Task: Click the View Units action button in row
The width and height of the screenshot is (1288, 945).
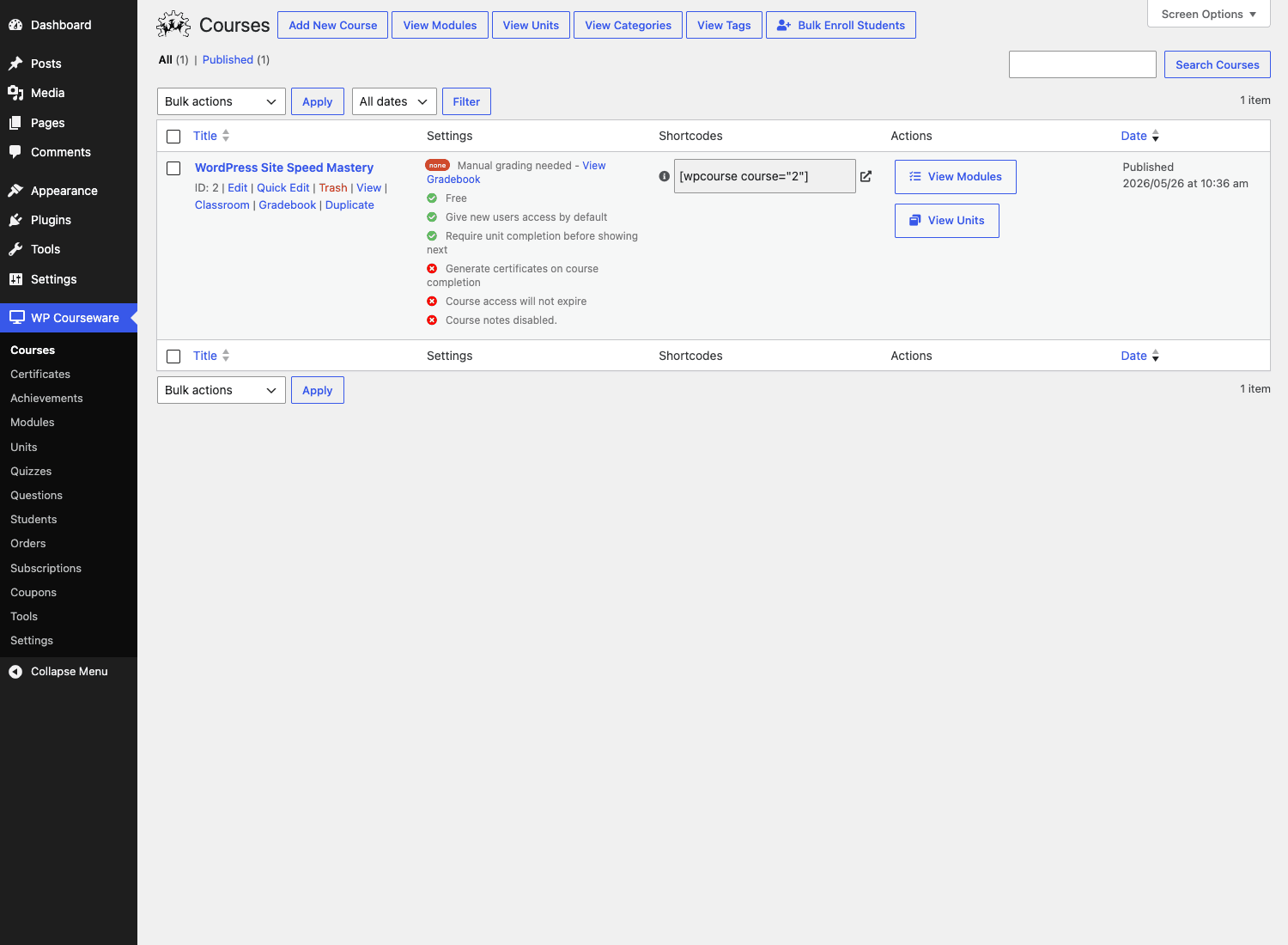Action: click(x=947, y=221)
